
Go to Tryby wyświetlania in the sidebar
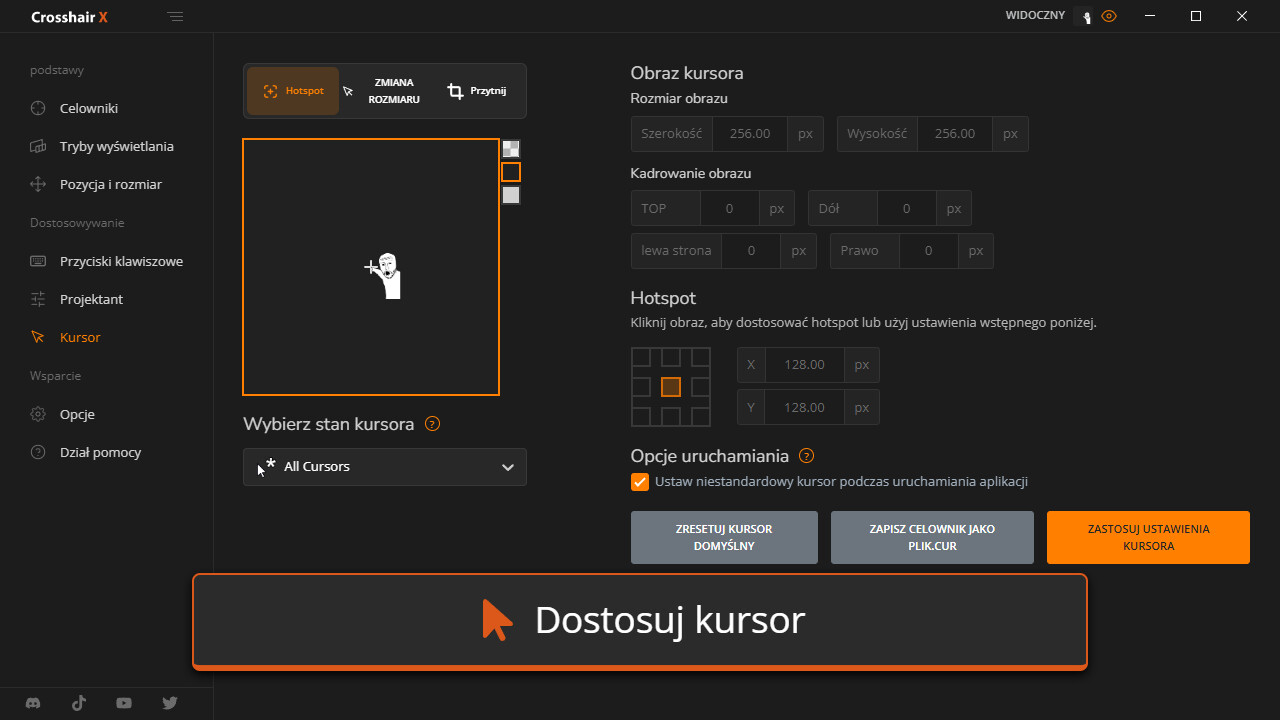click(116, 146)
